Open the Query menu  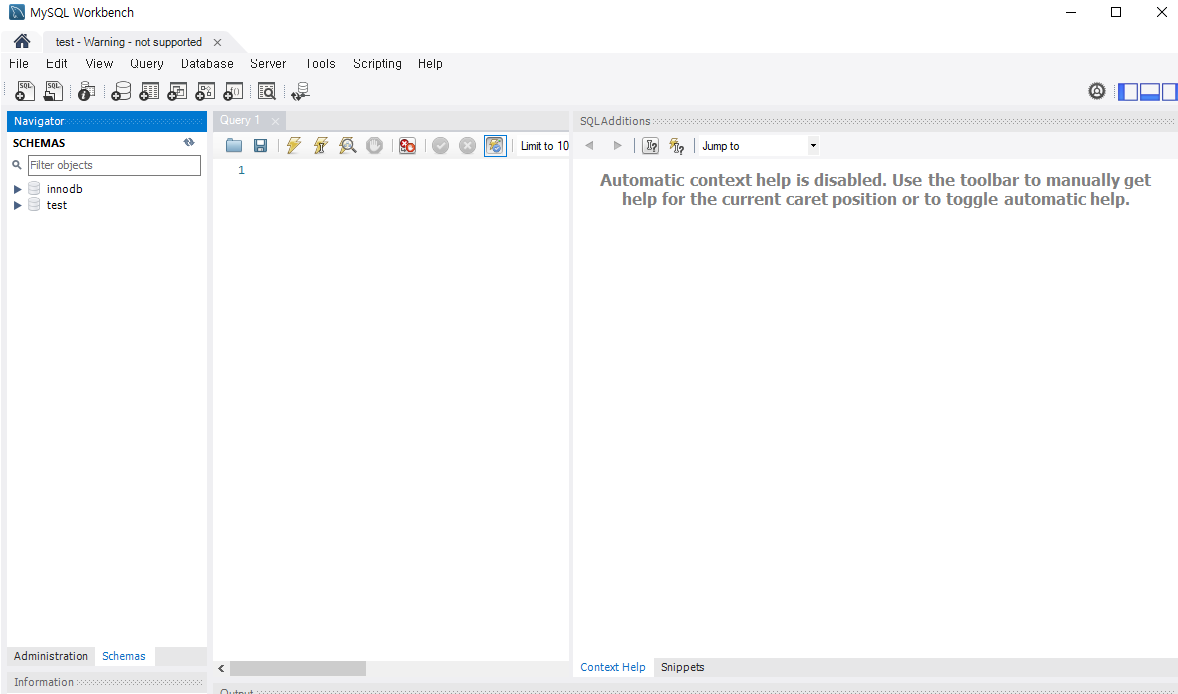(x=146, y=64)
